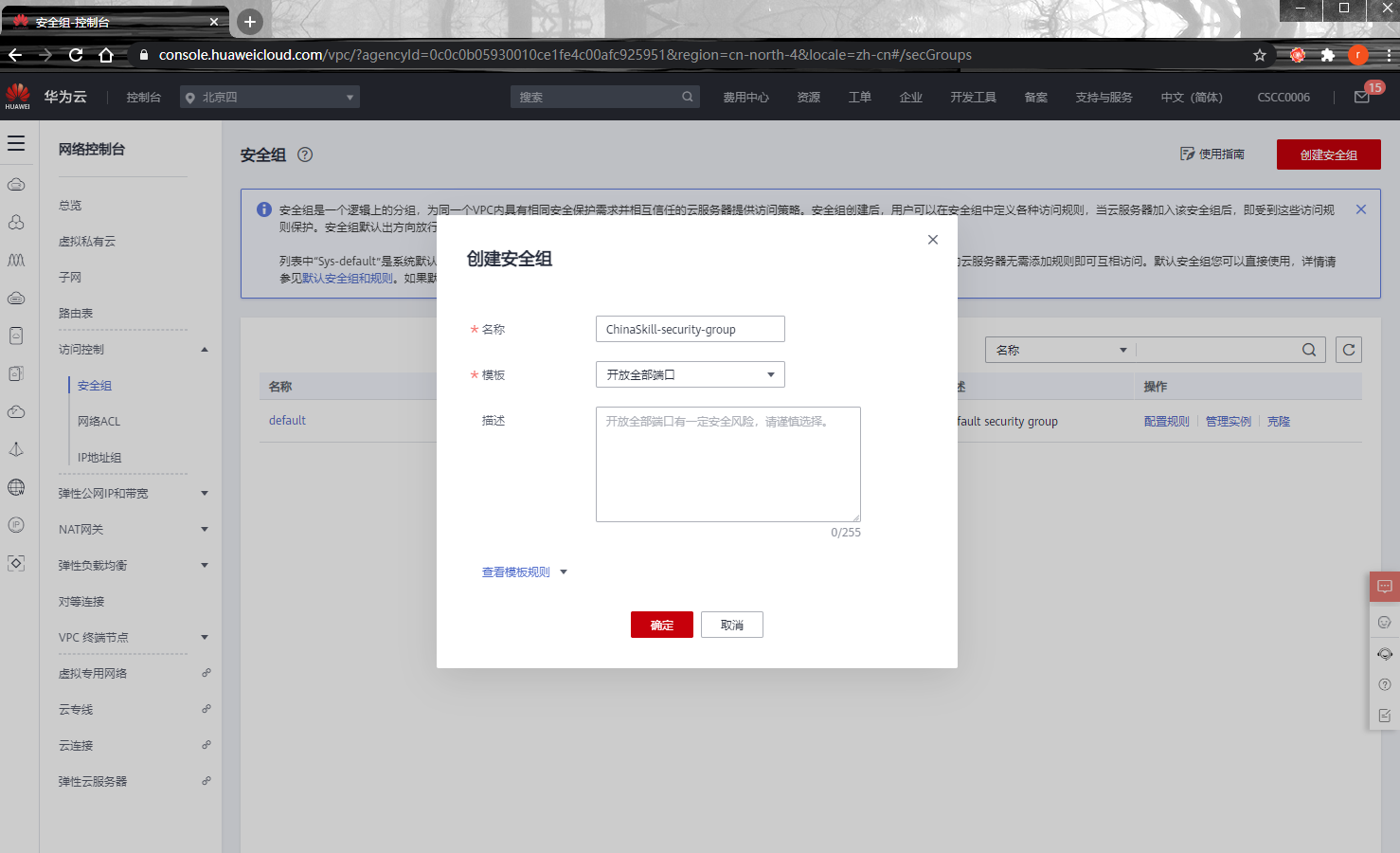1400x853 pixels.
Task: Open IP地址组 in sidebar
Action: [99, 457]
